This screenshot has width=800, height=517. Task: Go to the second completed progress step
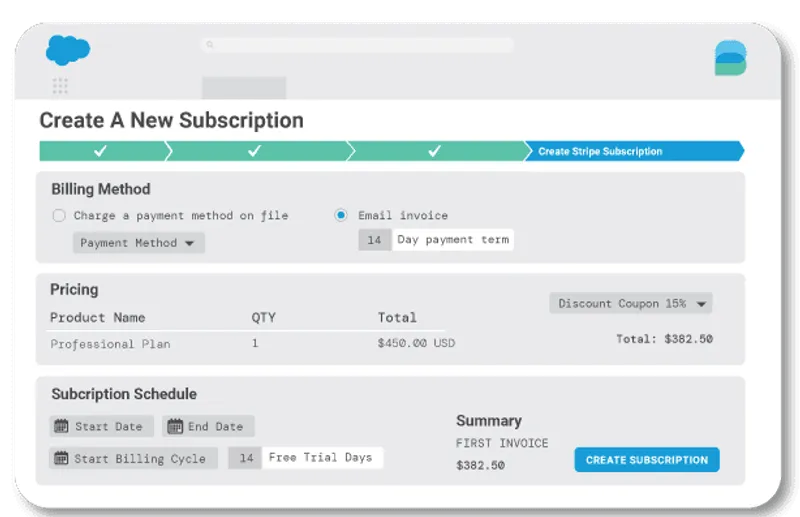pyautogui.click(x=257, y=151)
